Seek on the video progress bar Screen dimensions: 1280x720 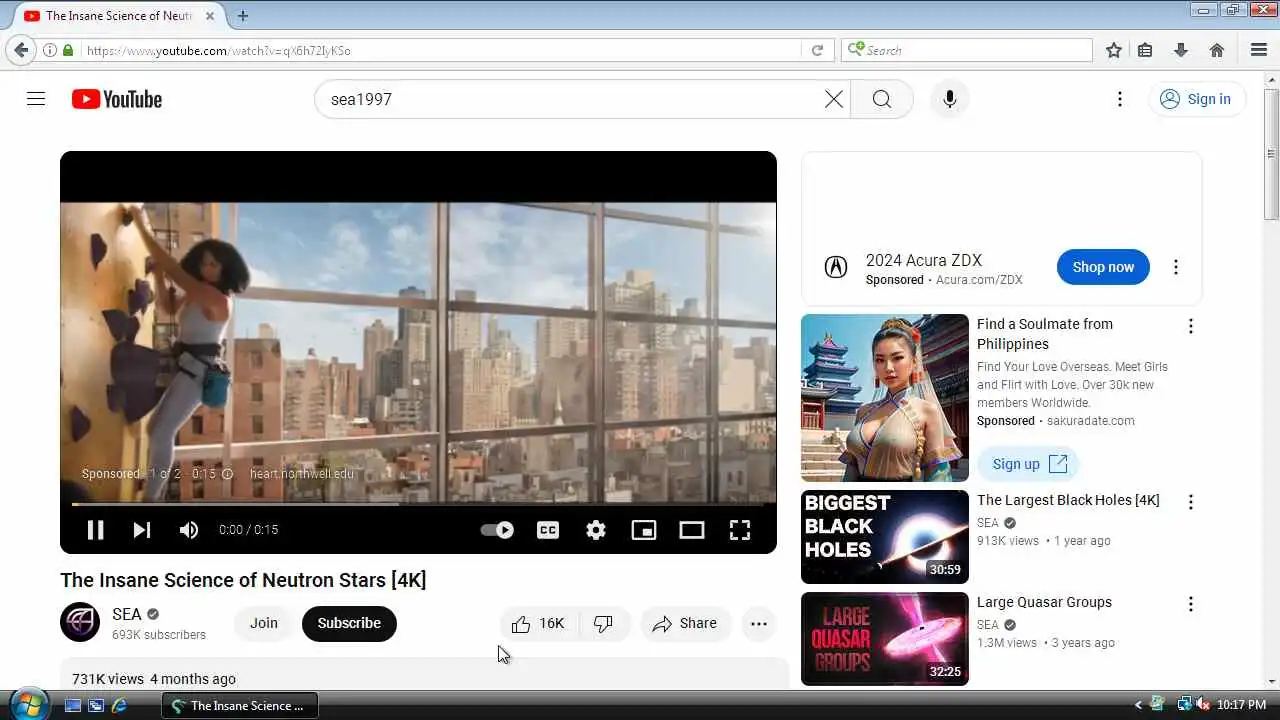418,504
